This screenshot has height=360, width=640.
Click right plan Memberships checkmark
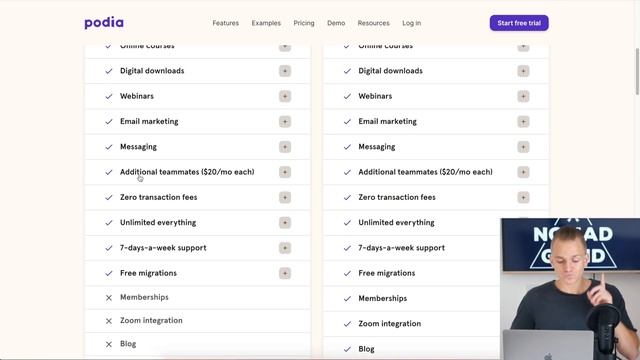(x=347, y=299)
